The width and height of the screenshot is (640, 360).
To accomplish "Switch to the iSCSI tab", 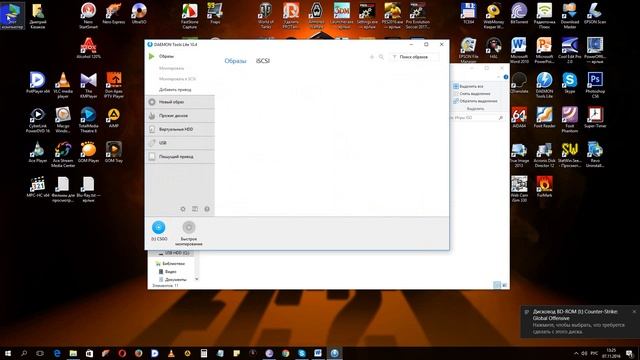I will pos(262,61).
